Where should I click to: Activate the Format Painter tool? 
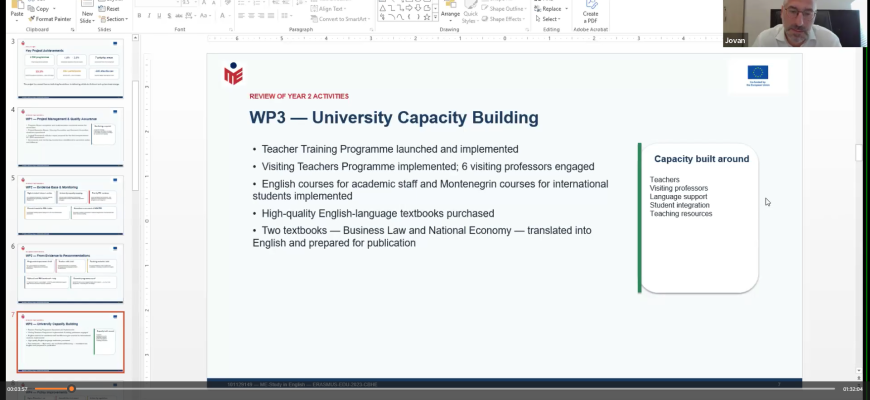tap(49, 19)
